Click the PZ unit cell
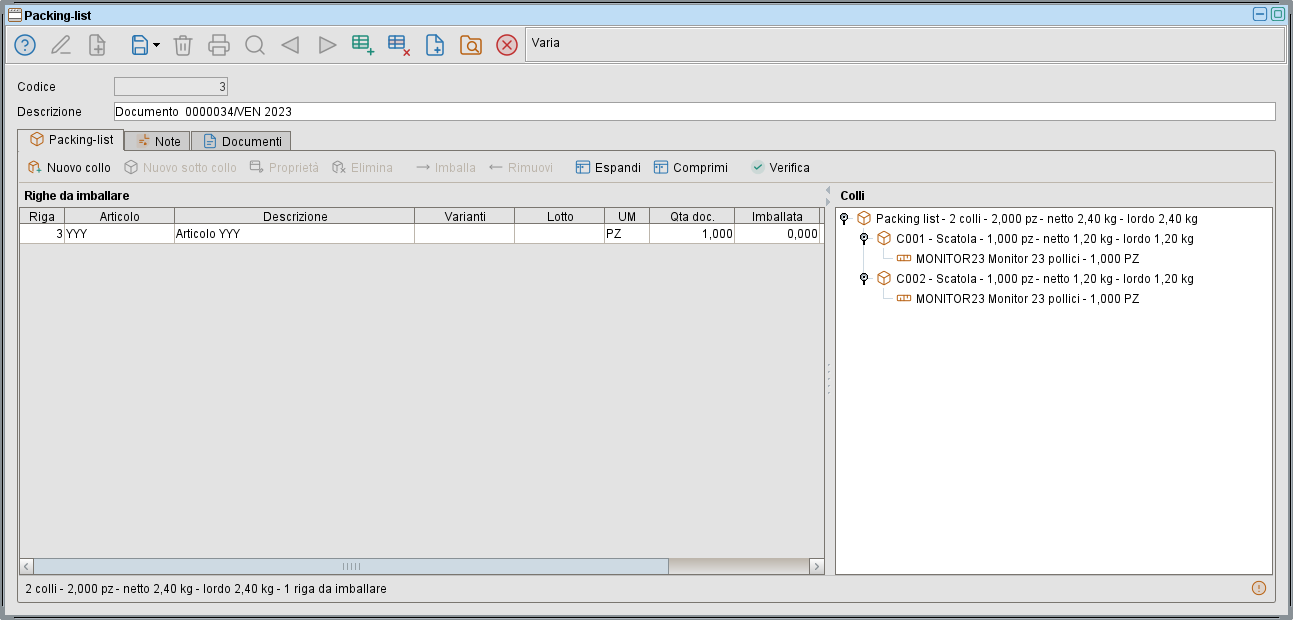The image size is (1293, 620). [627, 234]
